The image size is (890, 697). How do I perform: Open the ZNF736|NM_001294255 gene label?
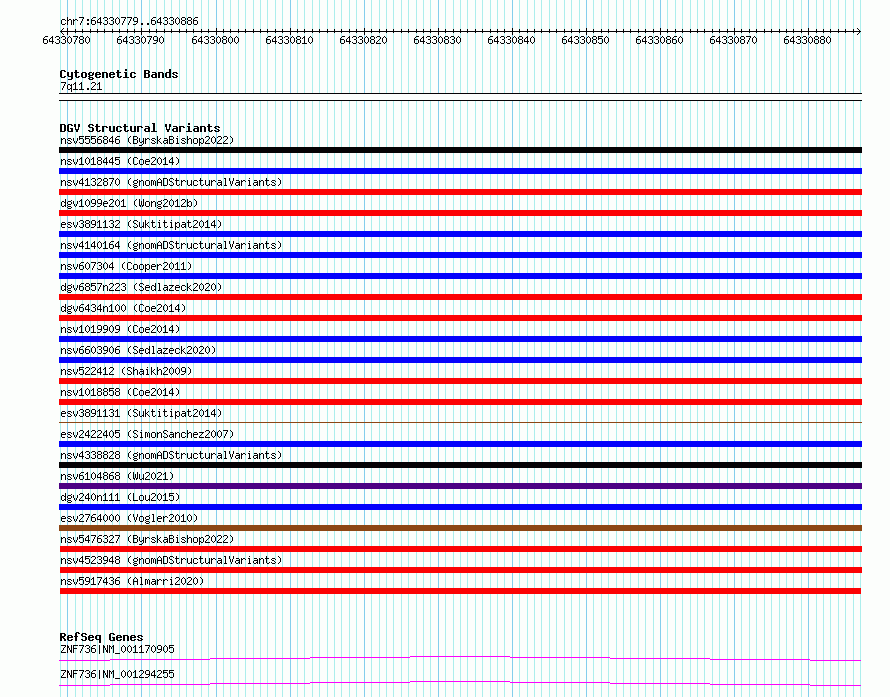(117, 674)
